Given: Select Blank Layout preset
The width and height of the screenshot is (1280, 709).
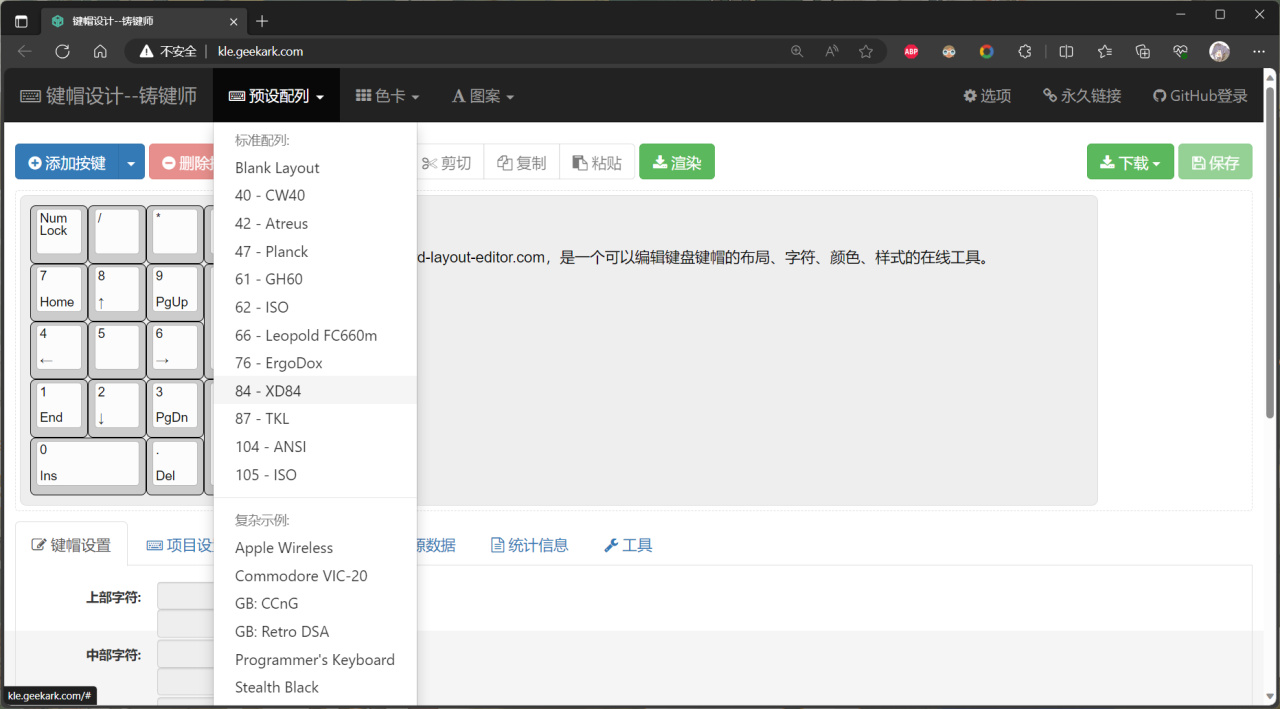Looking at the screenshot, I should 315,168.
